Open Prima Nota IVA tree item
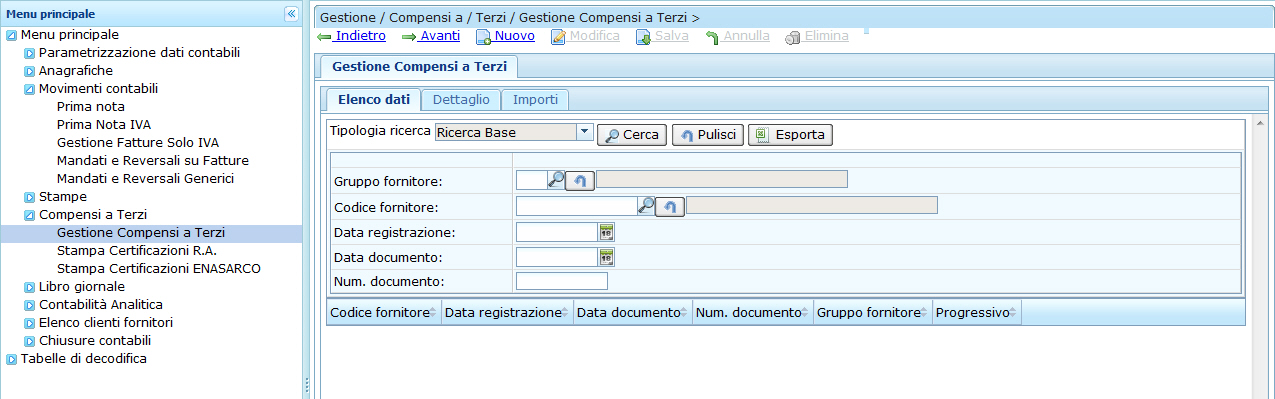This screenshot has width=1275, height=399. 104,124
